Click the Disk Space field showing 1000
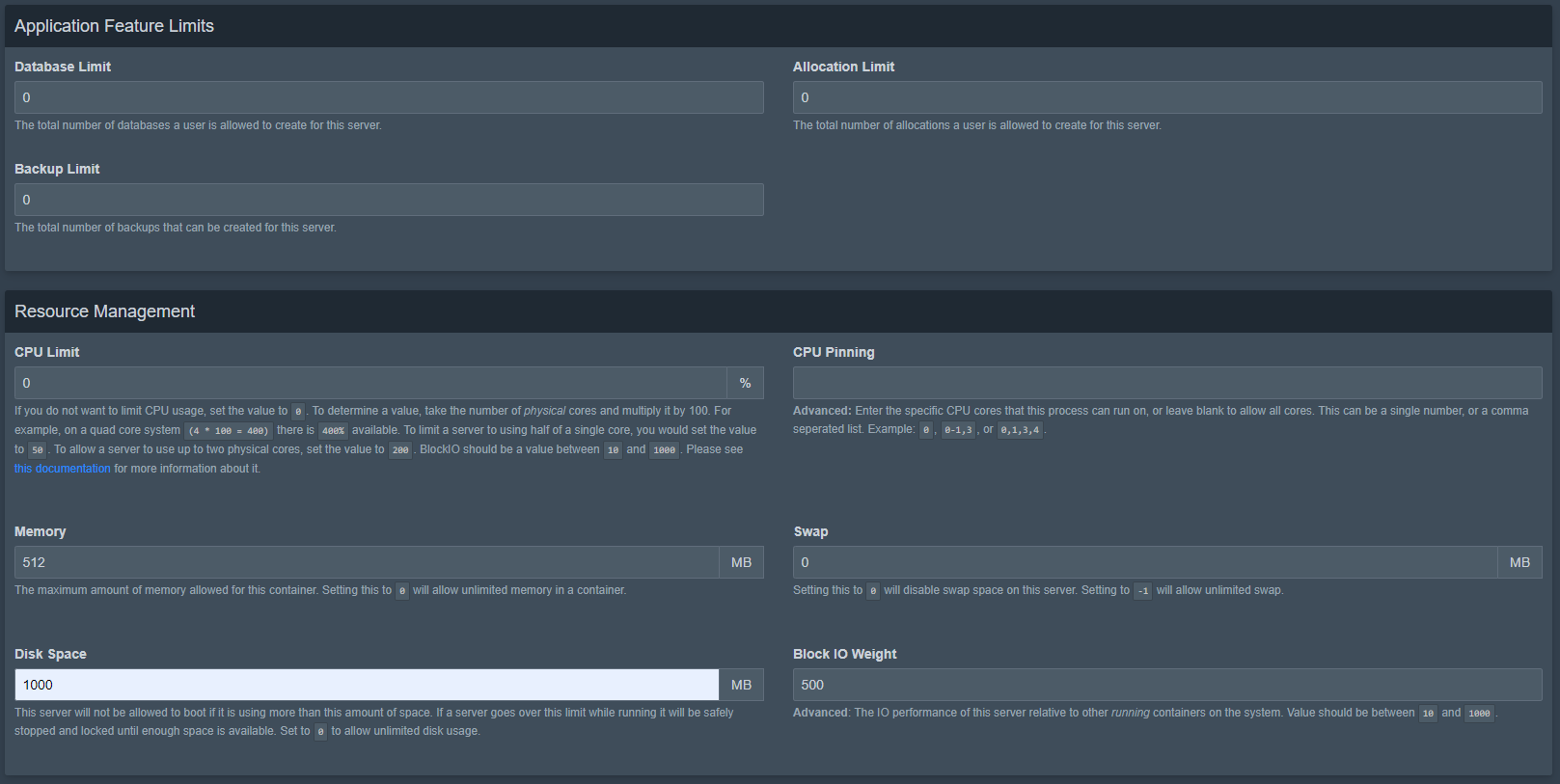 (x=367, y=685)
